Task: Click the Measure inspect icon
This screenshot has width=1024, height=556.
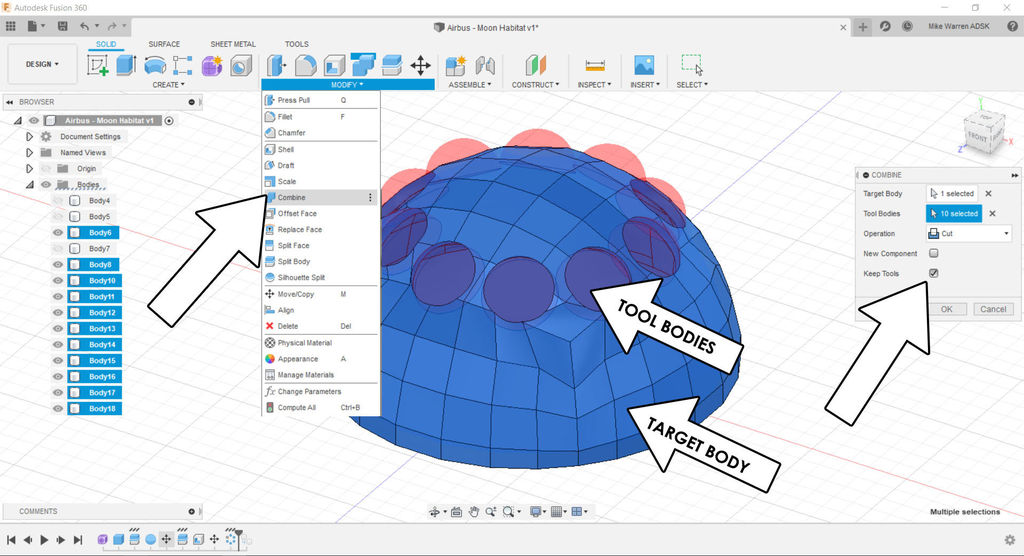Action: coord(595,65)
